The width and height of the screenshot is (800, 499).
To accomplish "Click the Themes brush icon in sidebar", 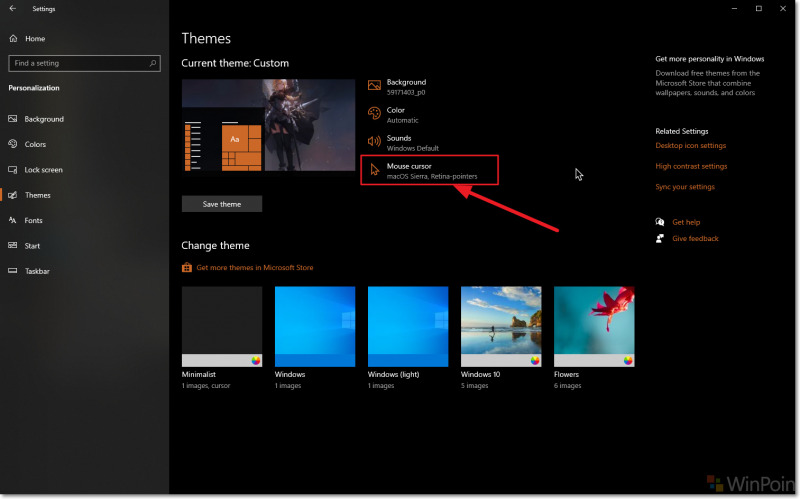I will tap(13, 195).
